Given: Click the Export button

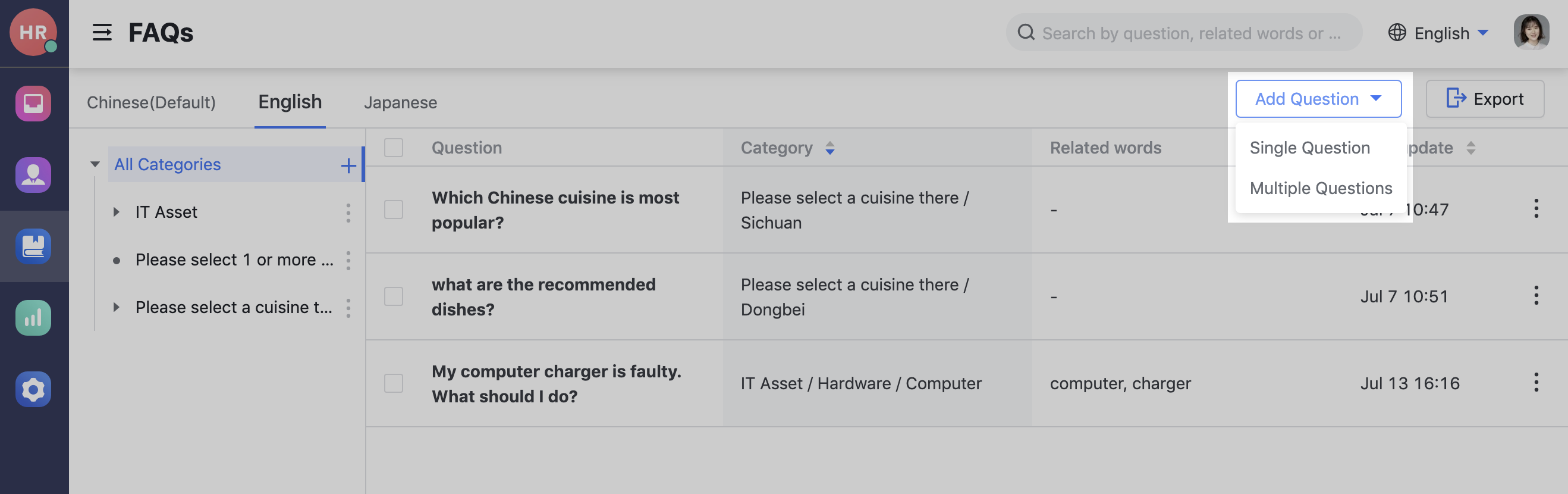Looking at the screenshot, I should 1485,98.
